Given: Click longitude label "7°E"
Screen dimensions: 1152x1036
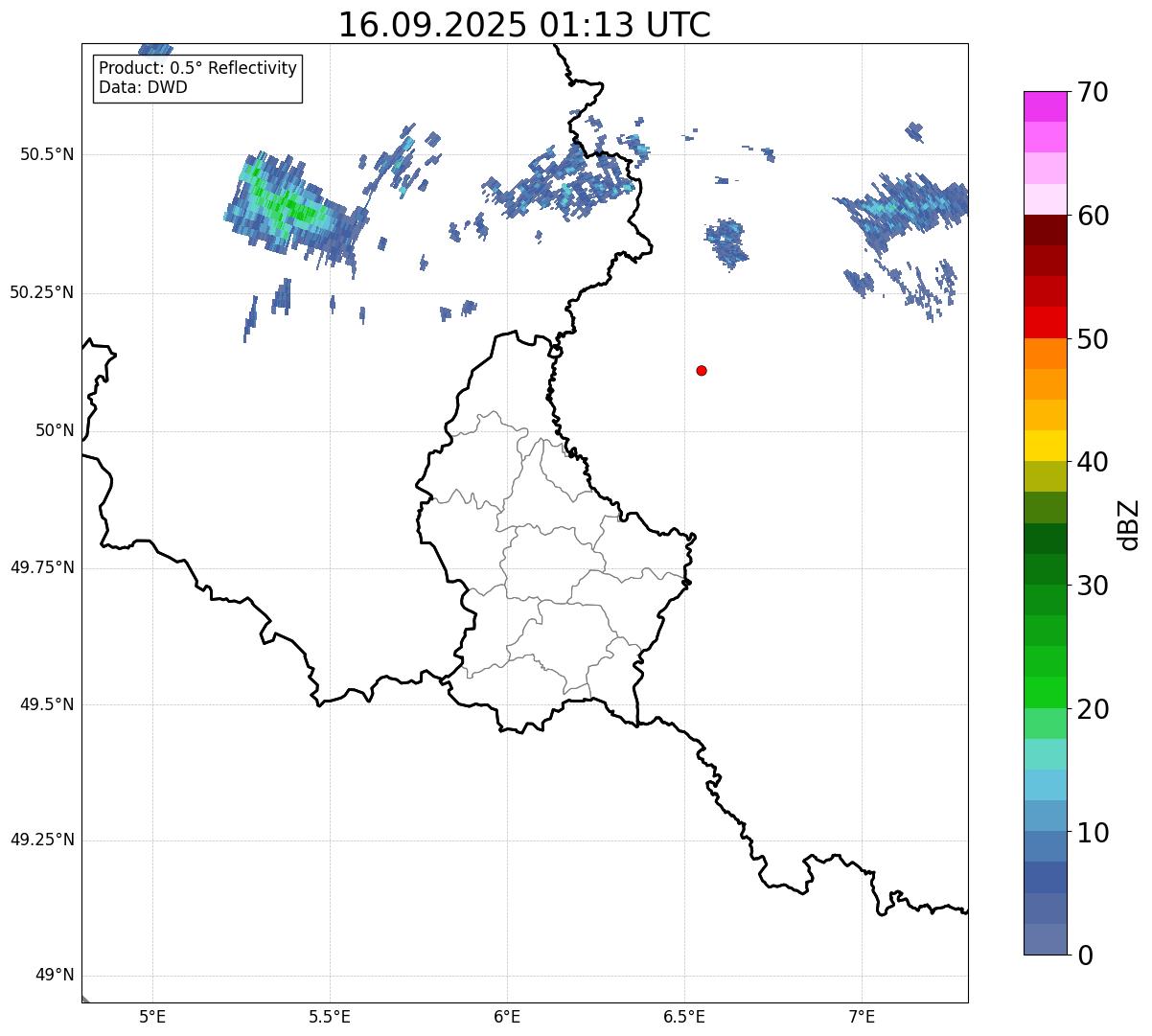Looking at the screenshot, I should 862,1016.
